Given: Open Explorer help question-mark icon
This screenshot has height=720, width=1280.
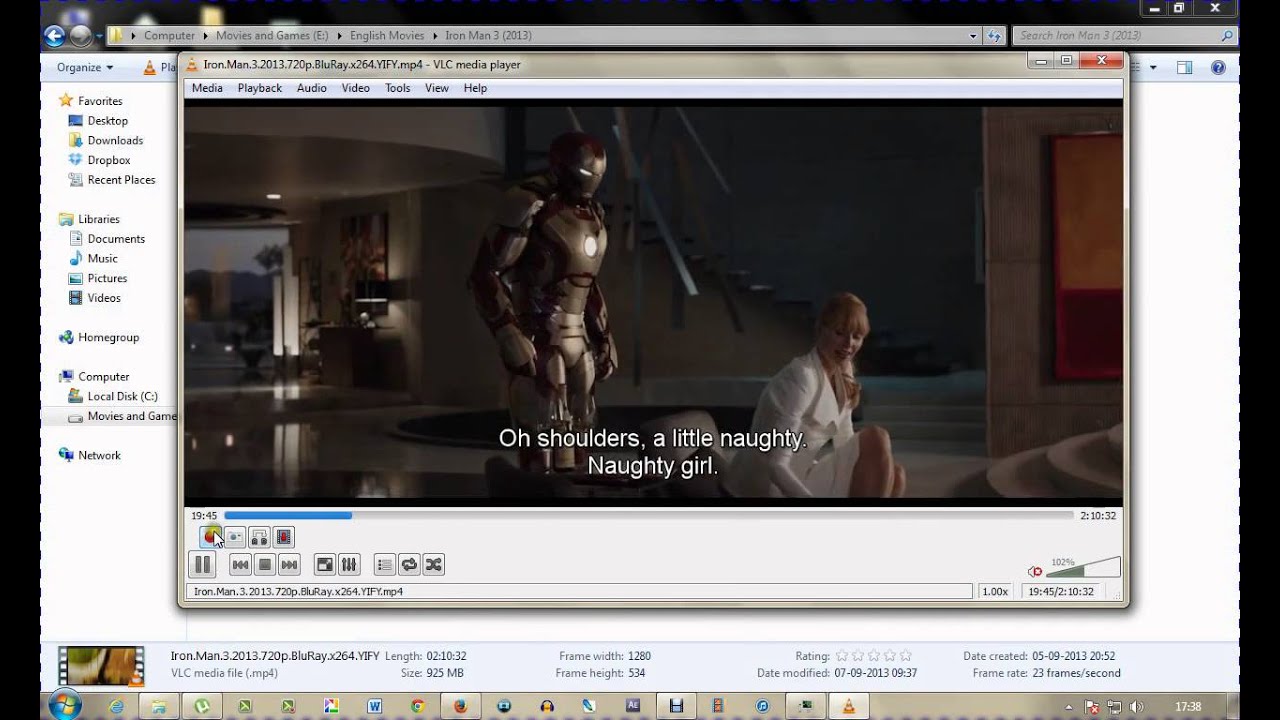Looking at the screenshot, I should (1218, 68).
